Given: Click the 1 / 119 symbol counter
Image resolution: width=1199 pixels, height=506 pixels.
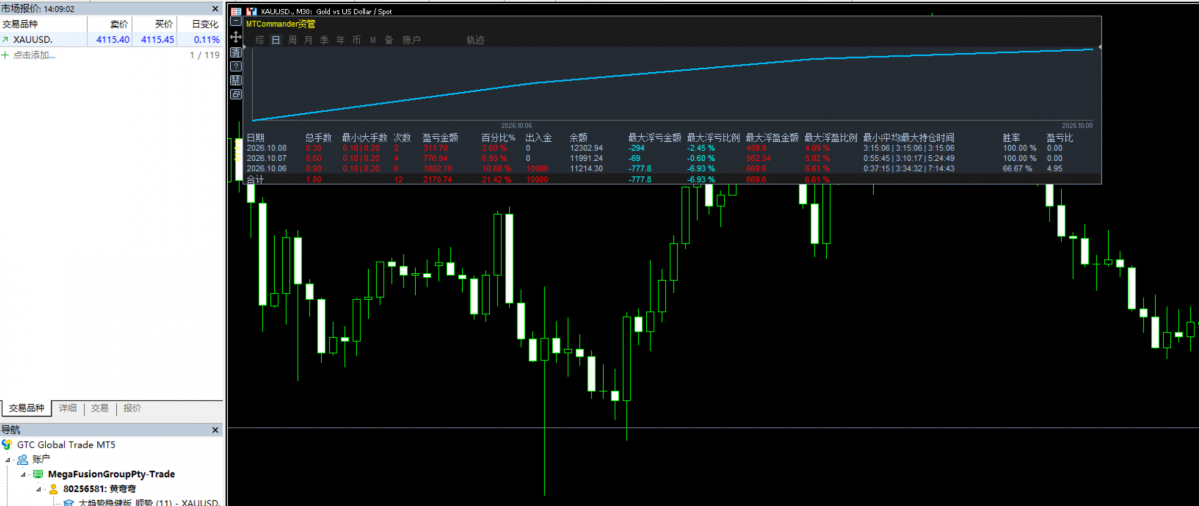Looking at the screenshot, I should [x=204, y=55].
